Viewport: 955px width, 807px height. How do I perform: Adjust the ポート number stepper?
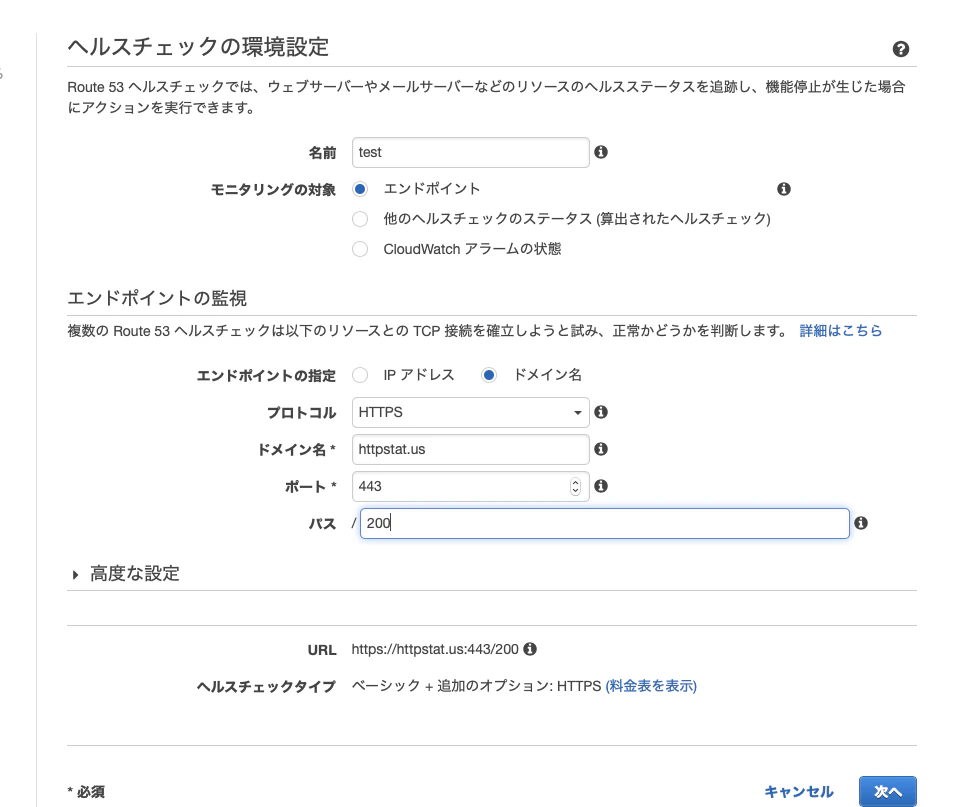[575, 487]
